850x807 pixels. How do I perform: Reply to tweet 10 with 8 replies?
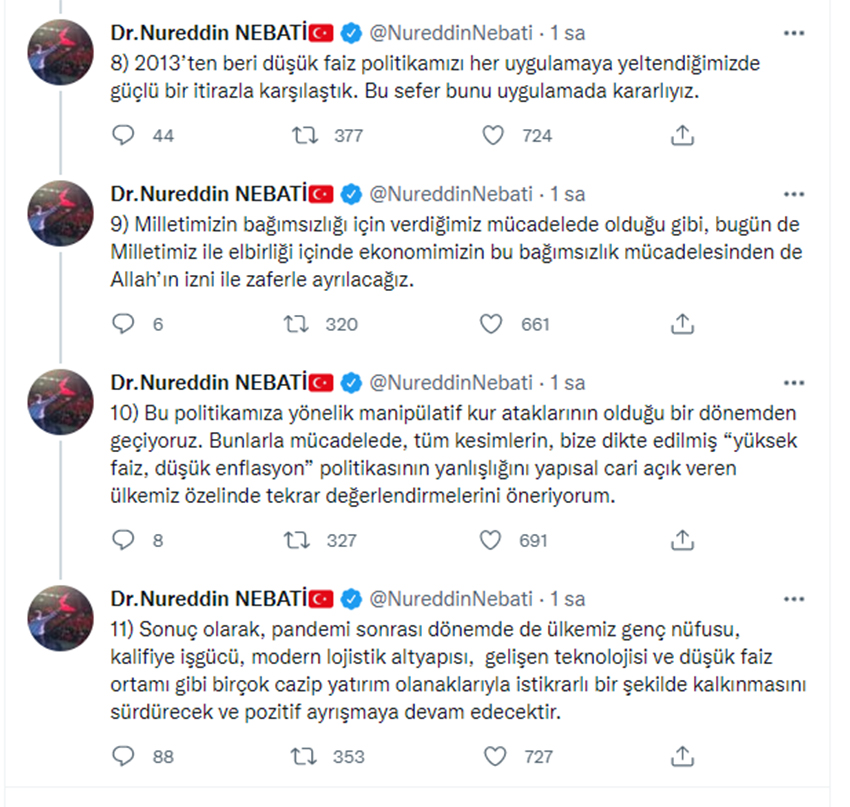[123, 540]
